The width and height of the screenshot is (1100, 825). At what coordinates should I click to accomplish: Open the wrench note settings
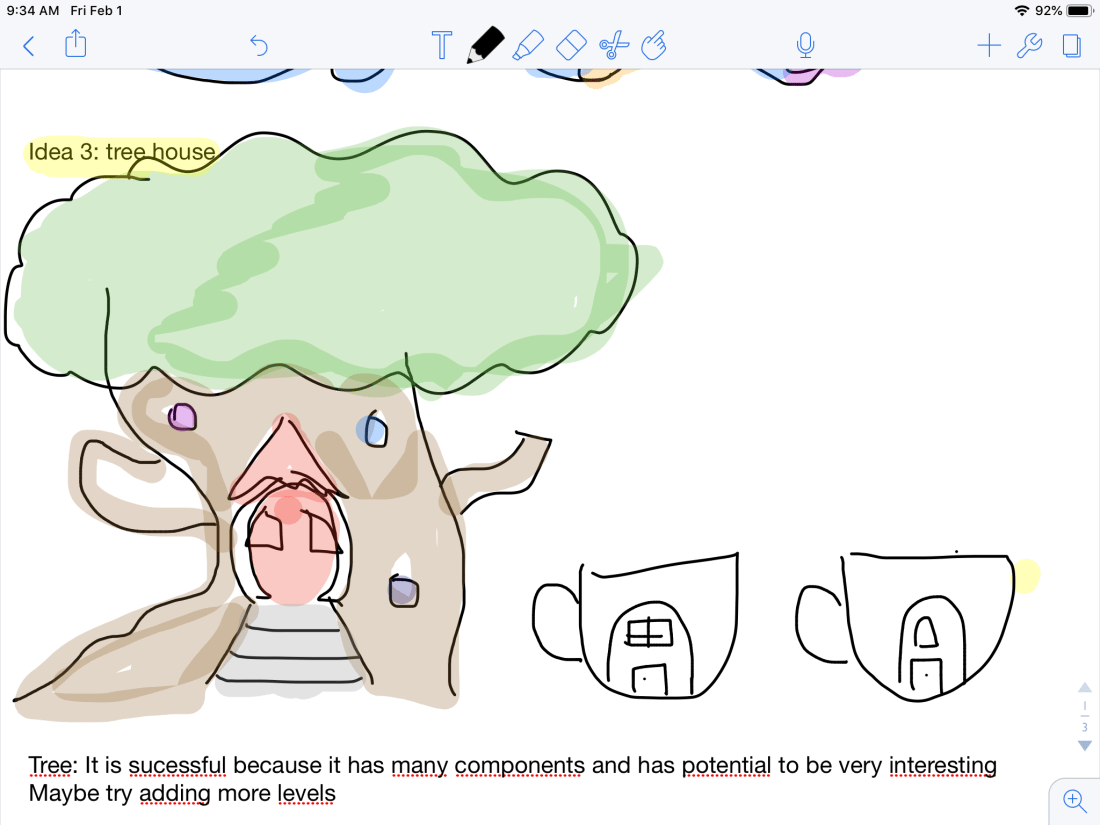click(1030, 46)
